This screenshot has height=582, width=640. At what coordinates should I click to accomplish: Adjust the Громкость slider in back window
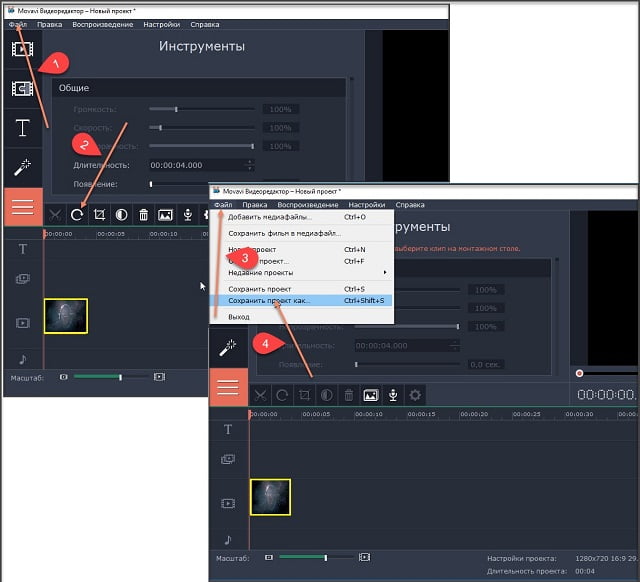[202, 109]
